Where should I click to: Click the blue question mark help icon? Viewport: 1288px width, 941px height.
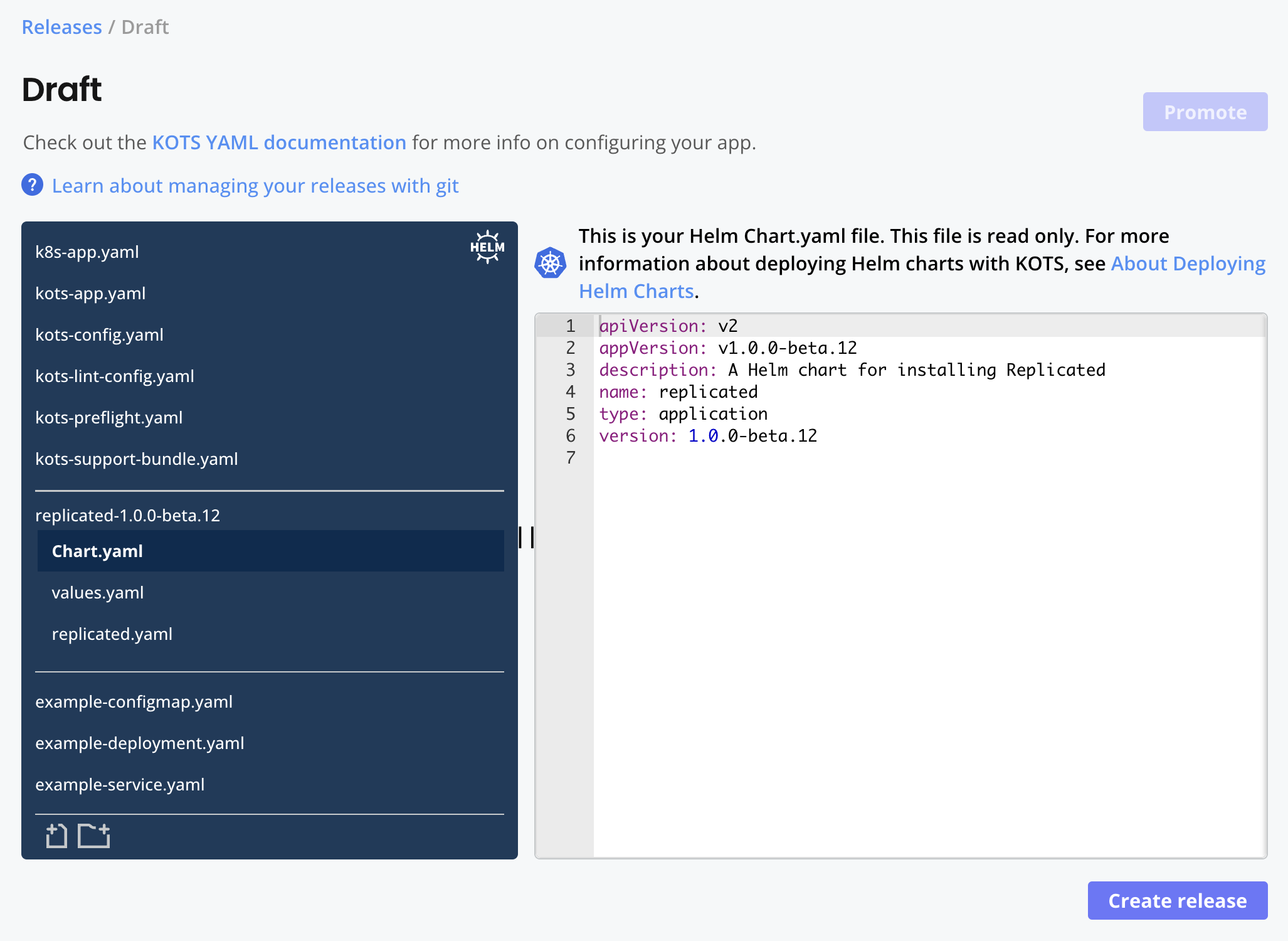coord(33,185)
